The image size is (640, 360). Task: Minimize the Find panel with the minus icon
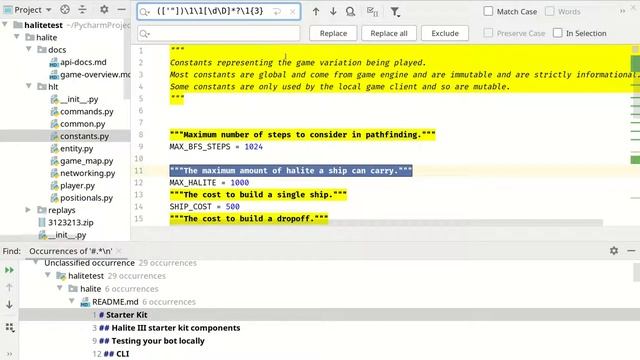tap(631, 251)
